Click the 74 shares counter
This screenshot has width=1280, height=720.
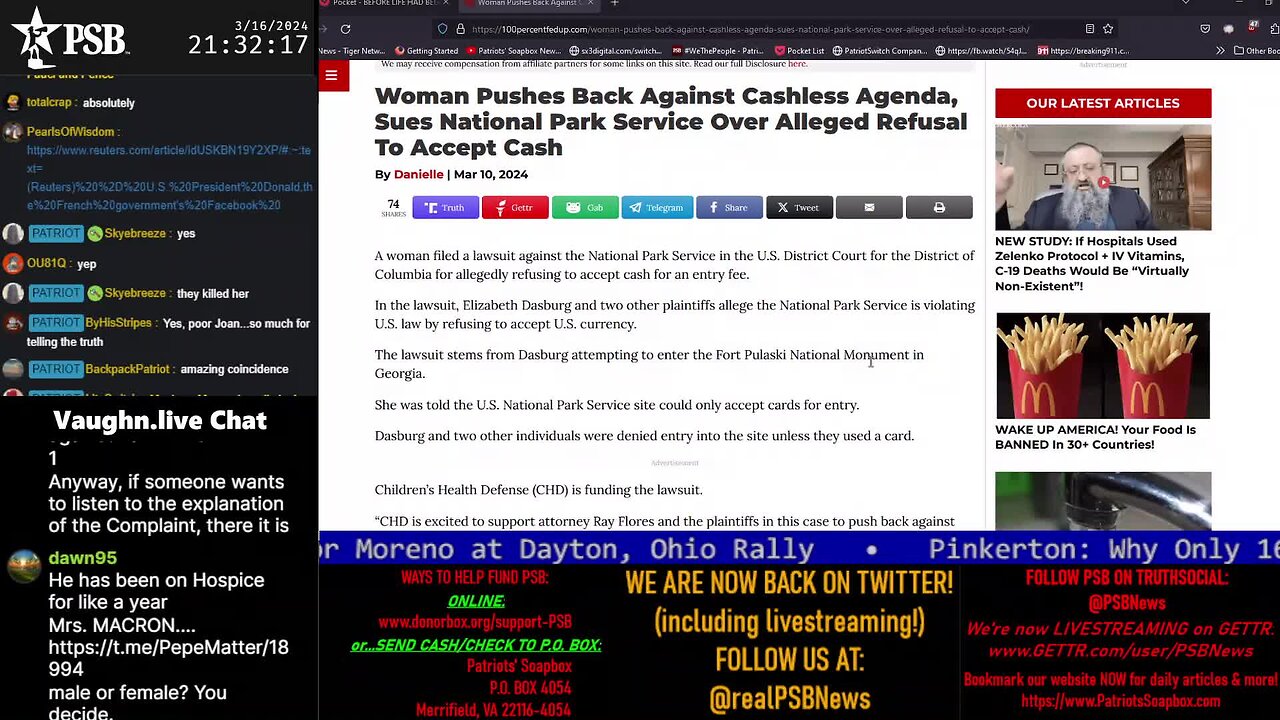[393, 208]
